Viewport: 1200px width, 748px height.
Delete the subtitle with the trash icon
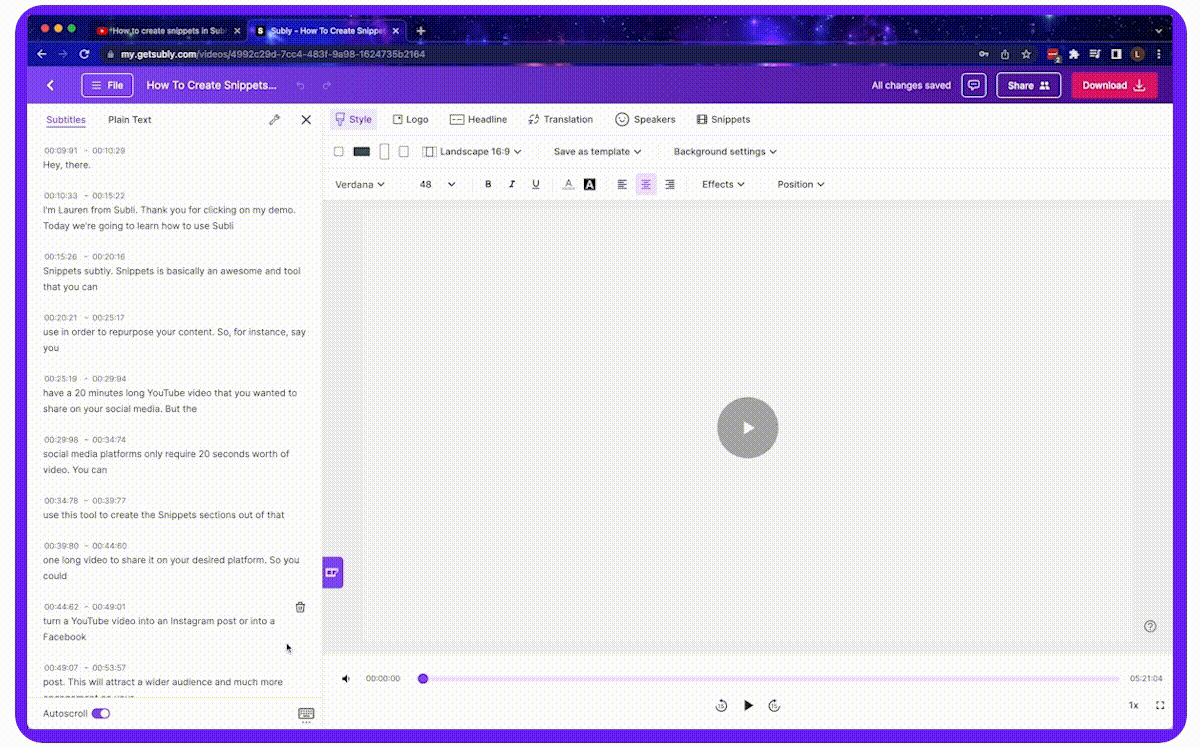point(300,607)
